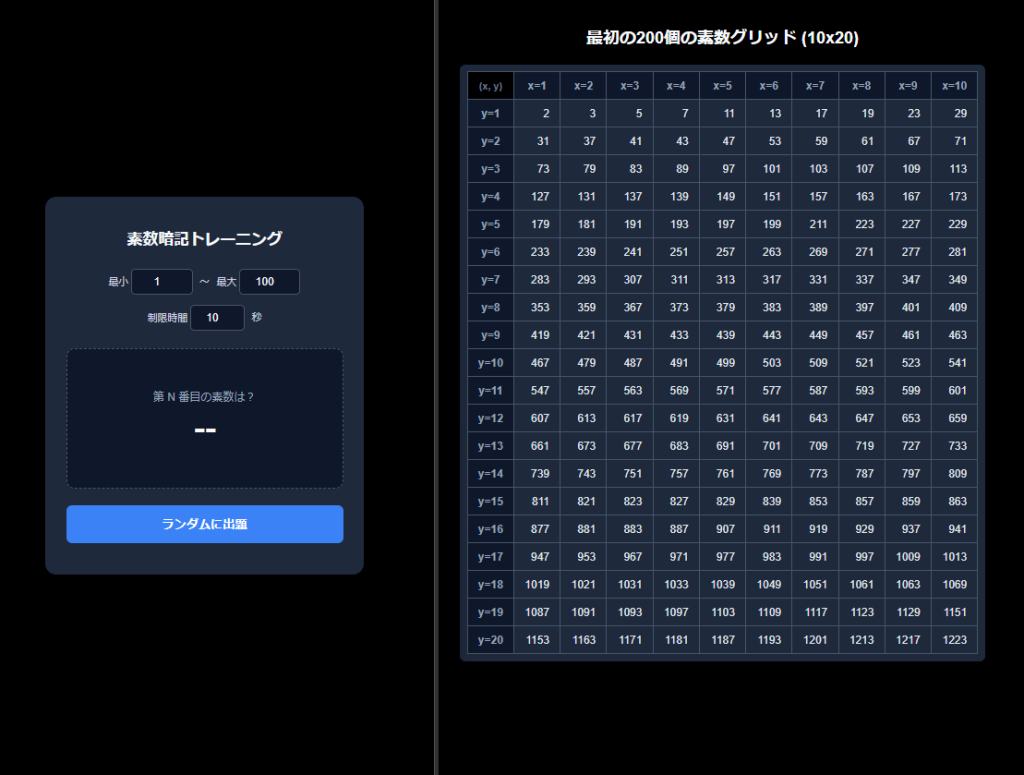Viewport: 1024px width, 775px height.
Task: Click the 最初の200個の素数グリッド title
Action: pyautogui.click(x=722, y=38)
